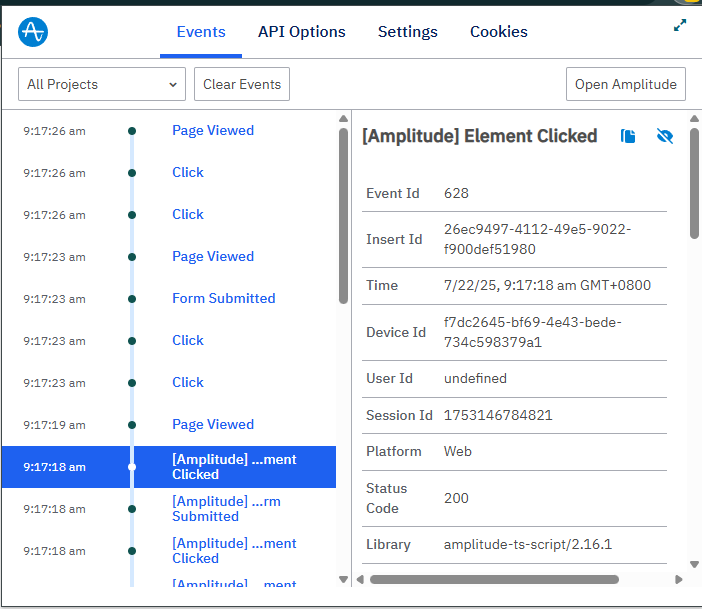
Task: Click the details panel scroll-down arrow
Action: point(694,565)
